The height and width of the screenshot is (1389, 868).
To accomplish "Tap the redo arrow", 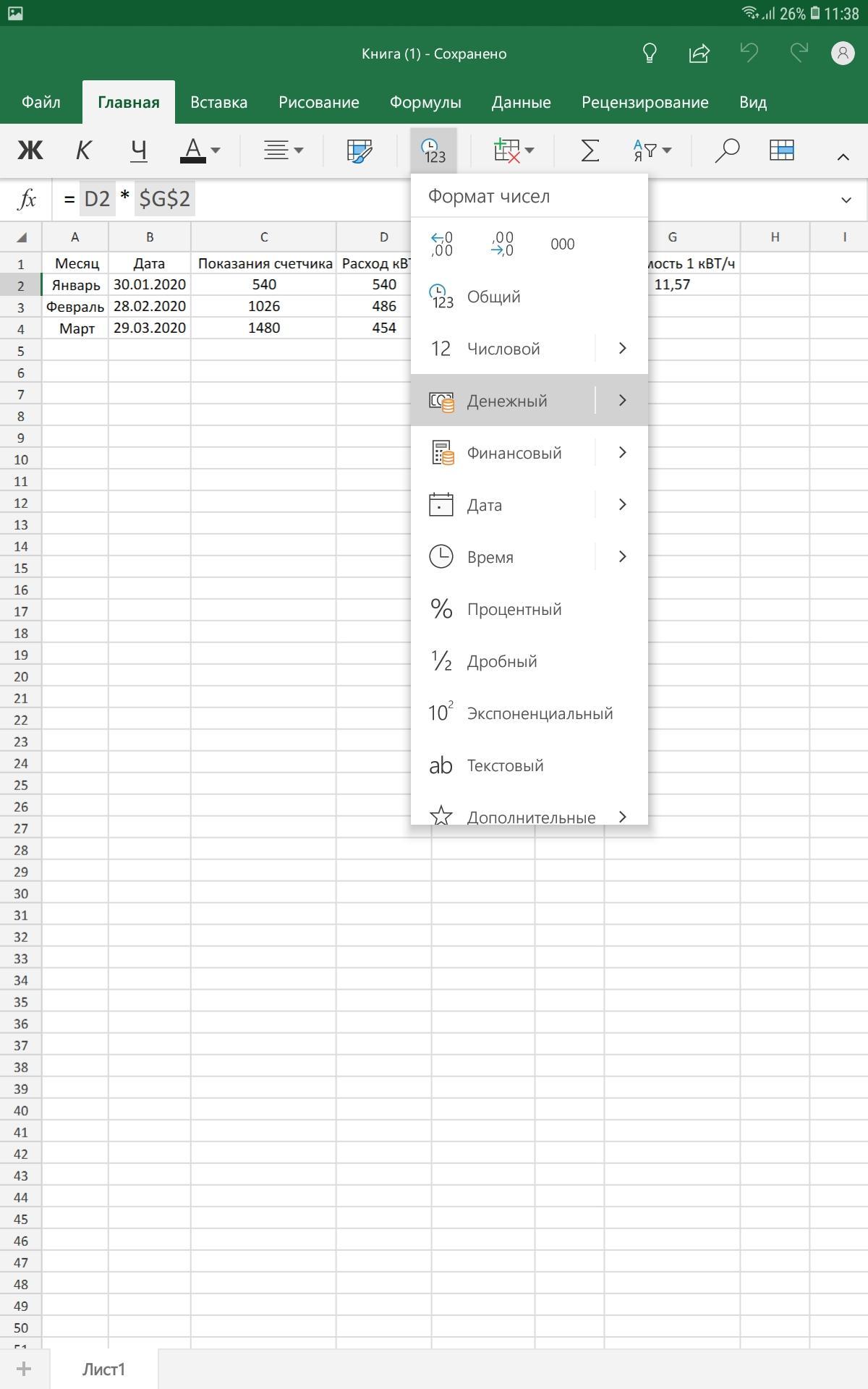I will point(799,53).
